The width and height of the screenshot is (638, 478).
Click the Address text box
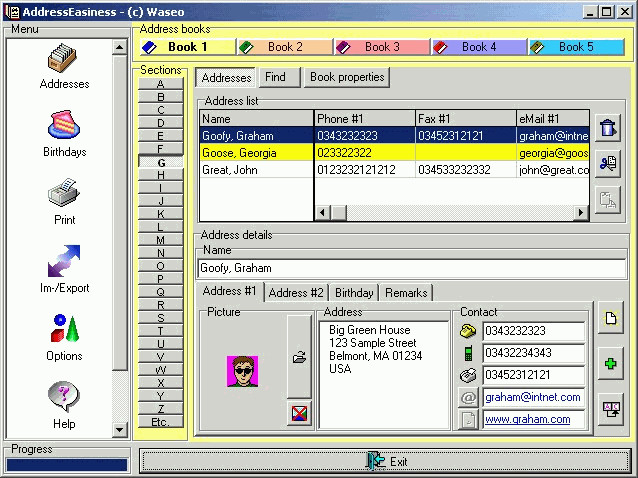click(x=384, y=374)
